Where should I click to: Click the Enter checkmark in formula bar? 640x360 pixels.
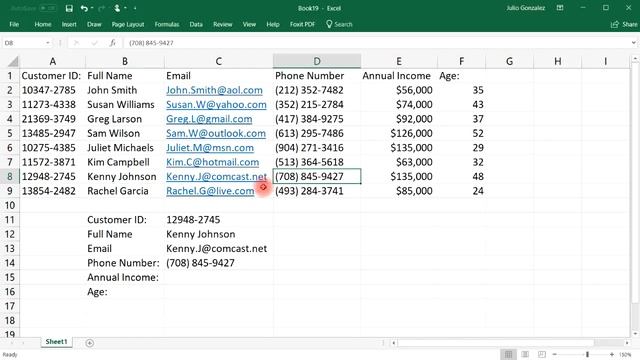tap(94, 43)
